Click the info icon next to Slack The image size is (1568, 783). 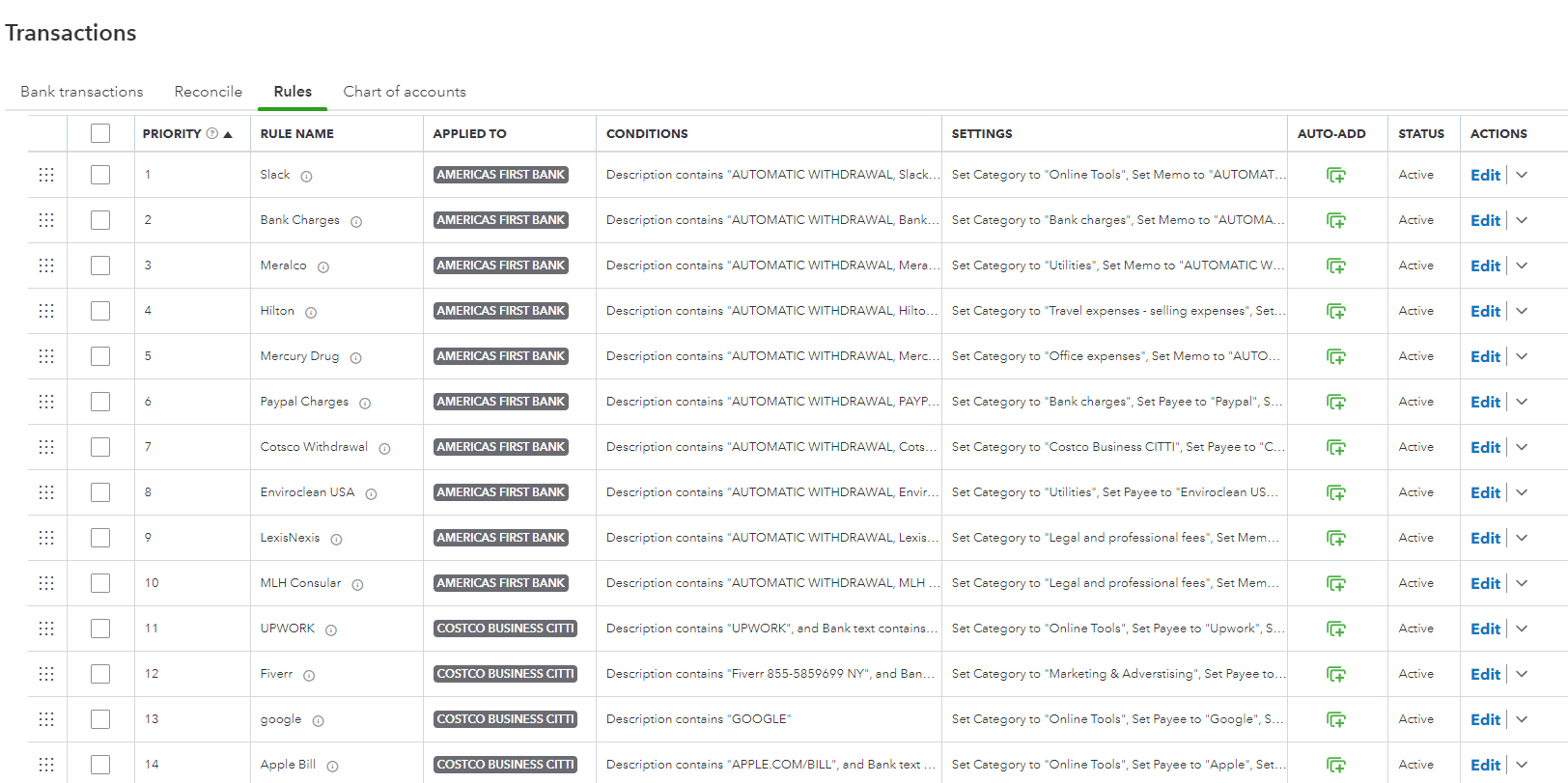[x=306, y=177]
